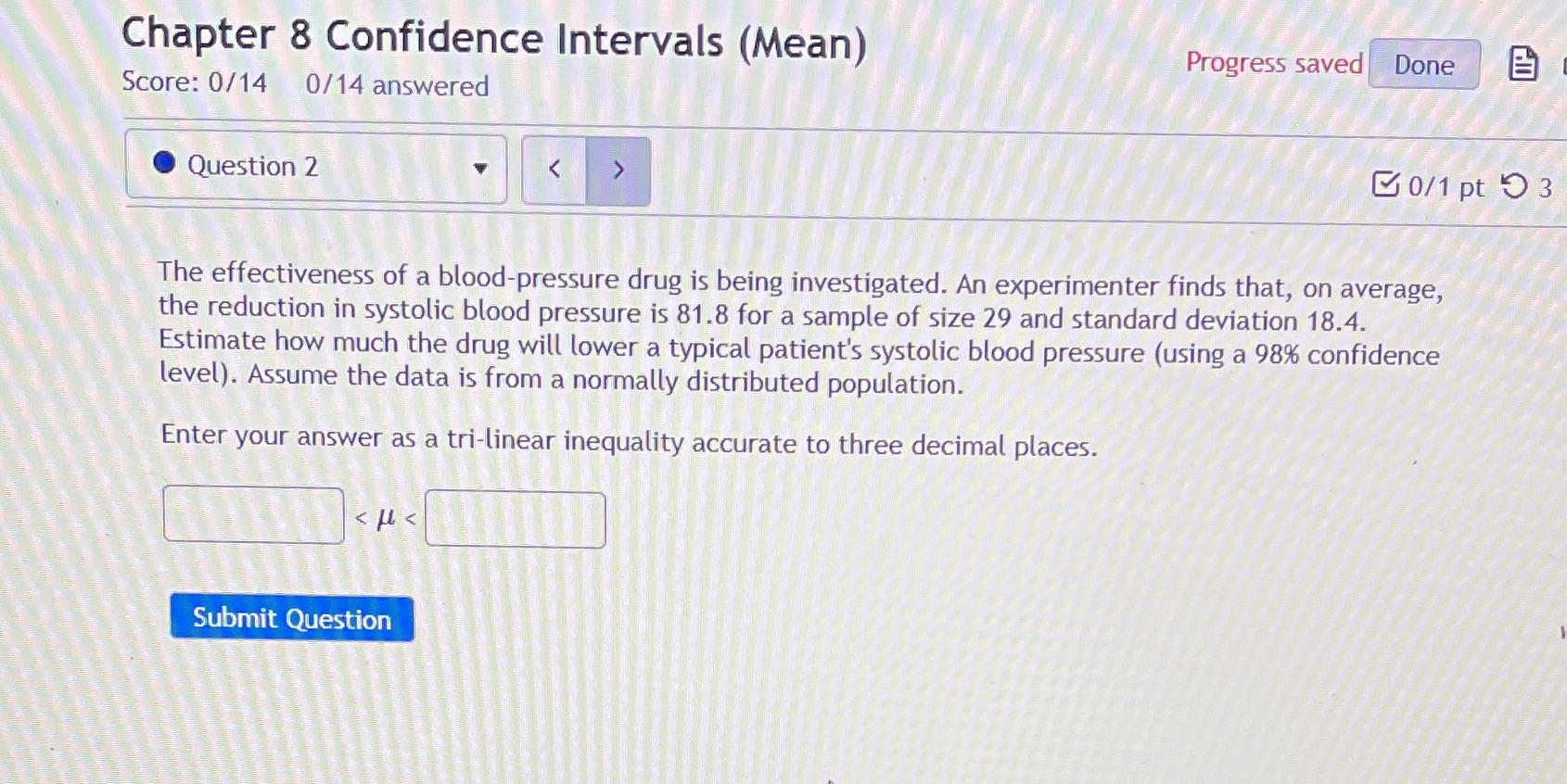Click the next question arrow
This screenshot has width=1567, height=784.
coord(618,170)
